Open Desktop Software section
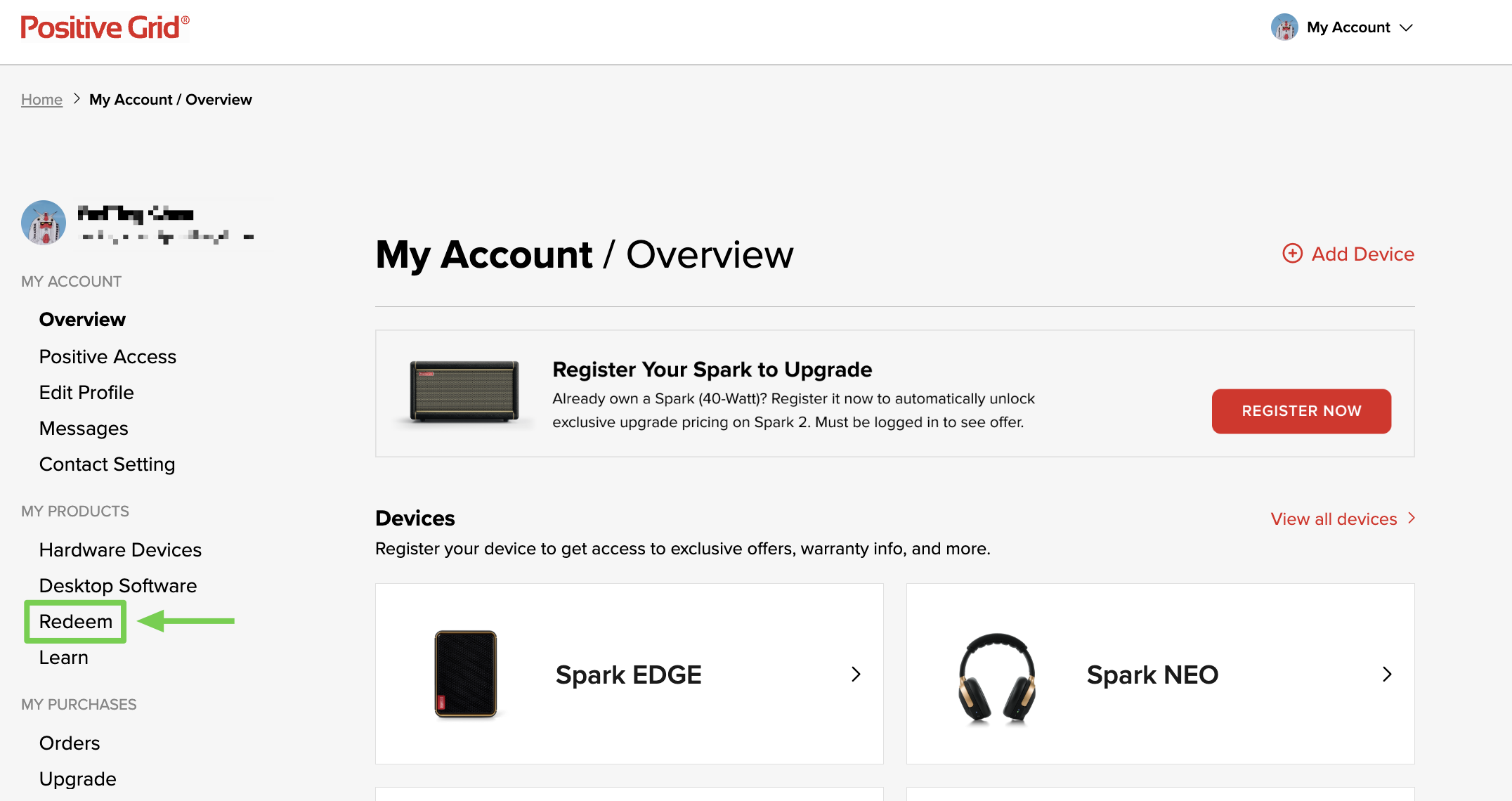Image resolution: width=1512 pixels, height=801 pixels. 118,586
